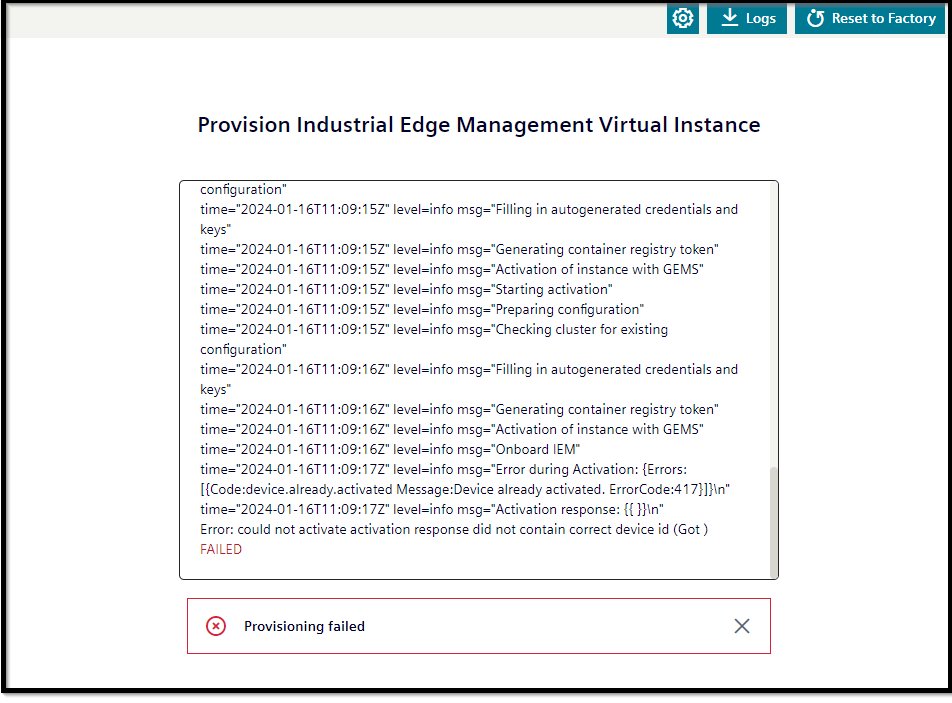Click the Provision Industrial Edge Management heading
952x703 pixels.
[x=479, y=125]
